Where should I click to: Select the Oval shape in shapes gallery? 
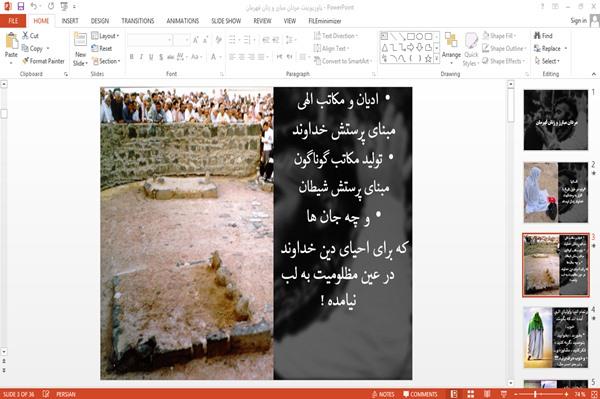[419, 36]
